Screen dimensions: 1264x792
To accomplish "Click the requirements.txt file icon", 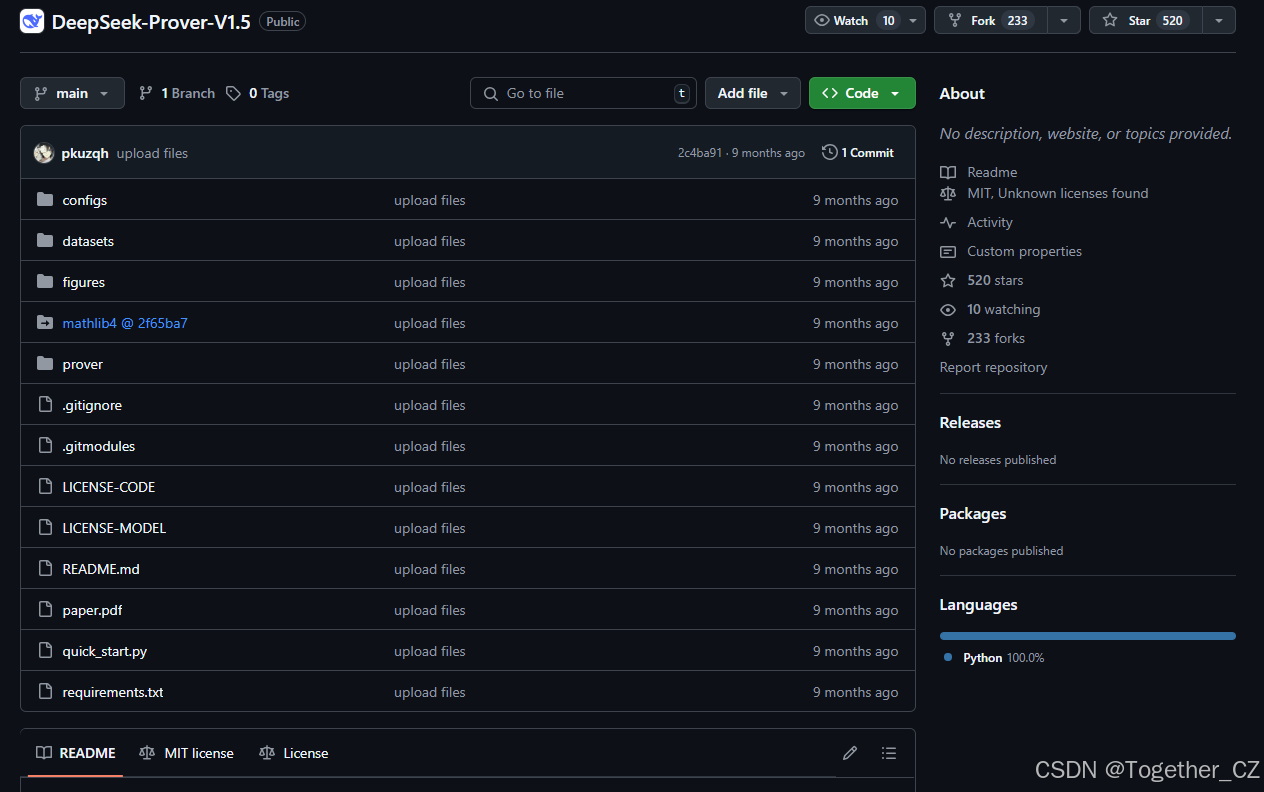I will tap(44, 692).
